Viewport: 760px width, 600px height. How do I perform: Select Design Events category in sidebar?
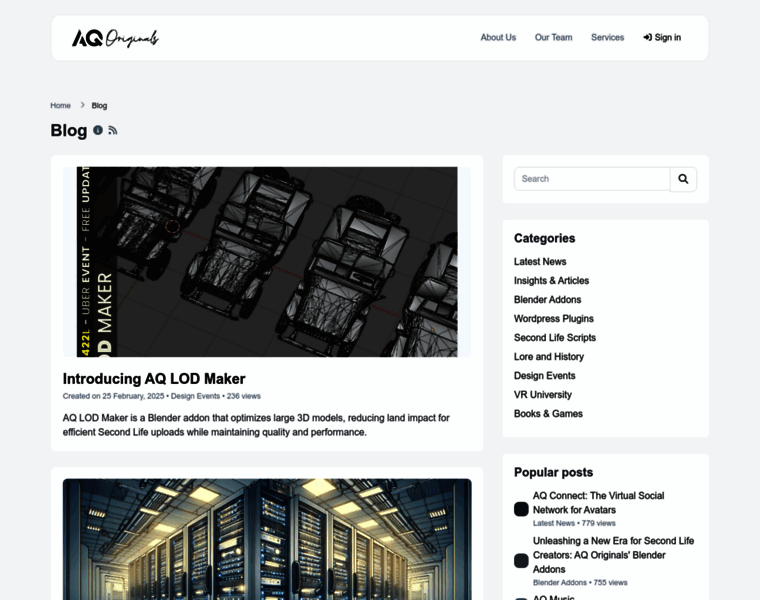click(545, 376)
